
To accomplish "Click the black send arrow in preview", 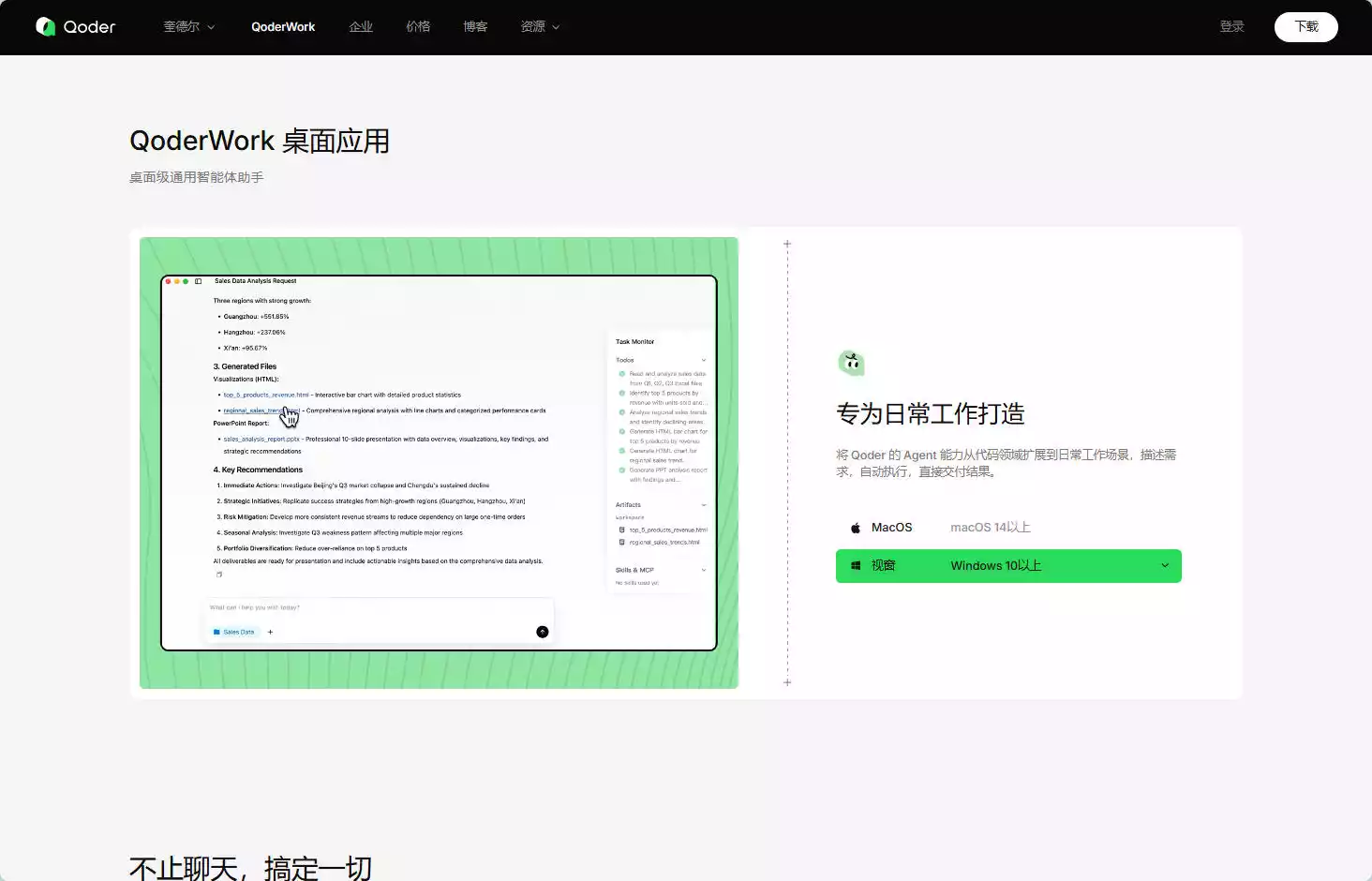I will (x=542, y=632).
